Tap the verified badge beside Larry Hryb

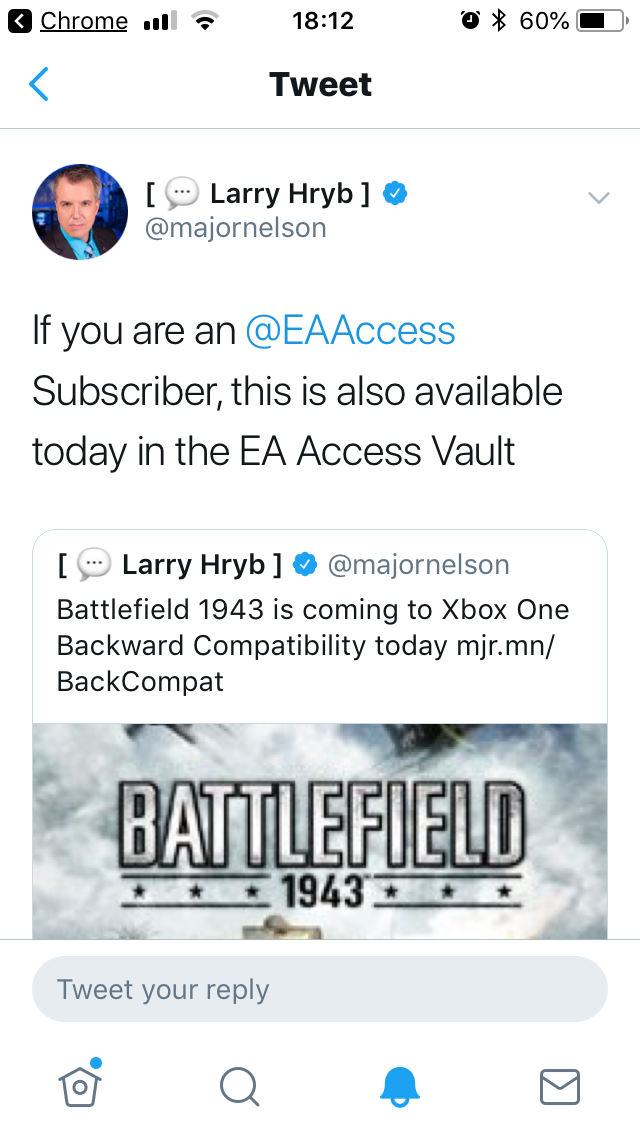pos(396,193)
